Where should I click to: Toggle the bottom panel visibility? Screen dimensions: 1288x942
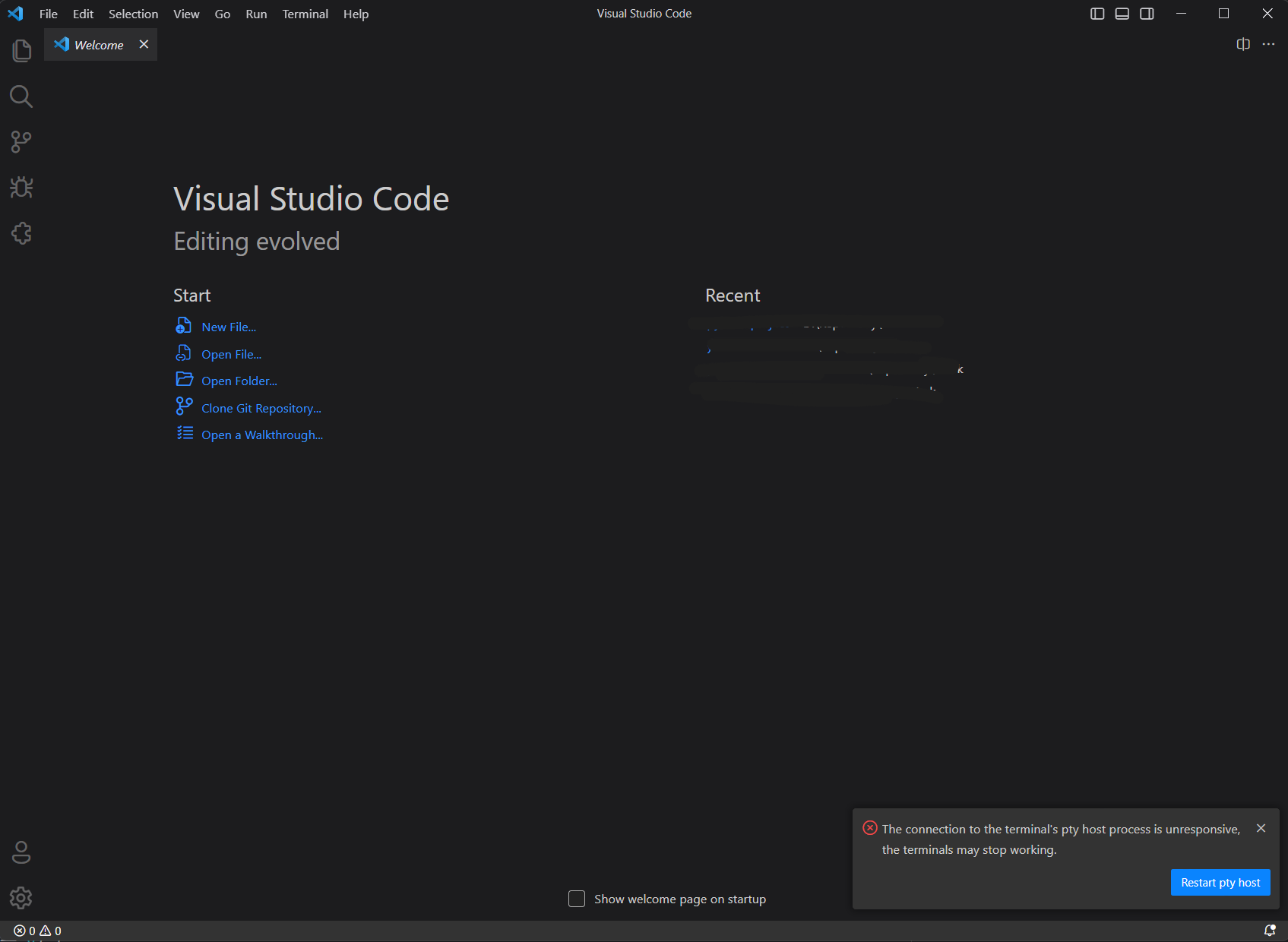(x=1122, y=13)
